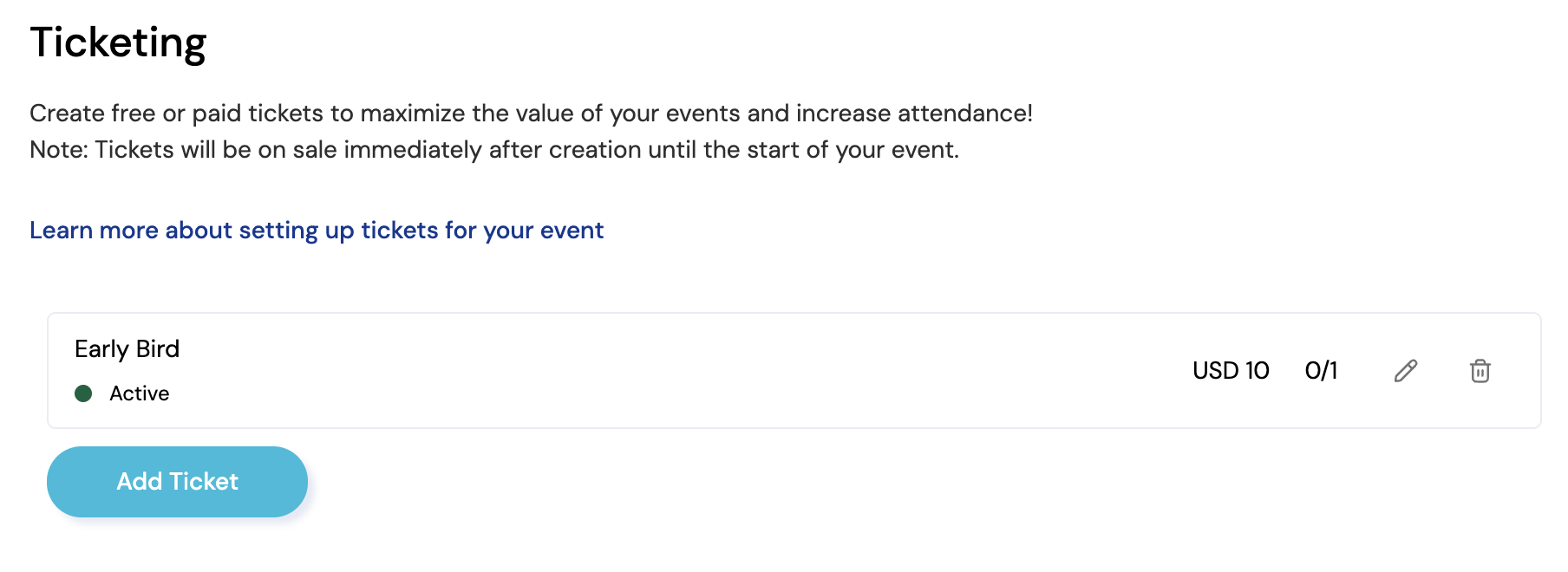Click the 'Create free or paid tickets' description
This screenshot has width=1568, height=572.
click(x=531, y=114)
